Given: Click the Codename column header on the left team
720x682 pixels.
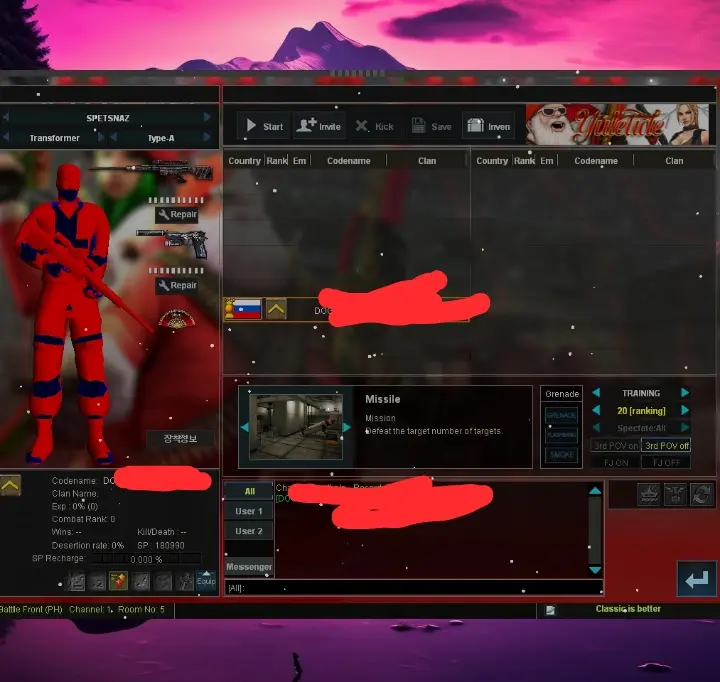Looking at the screenshot, I should [x=349, y=161].
